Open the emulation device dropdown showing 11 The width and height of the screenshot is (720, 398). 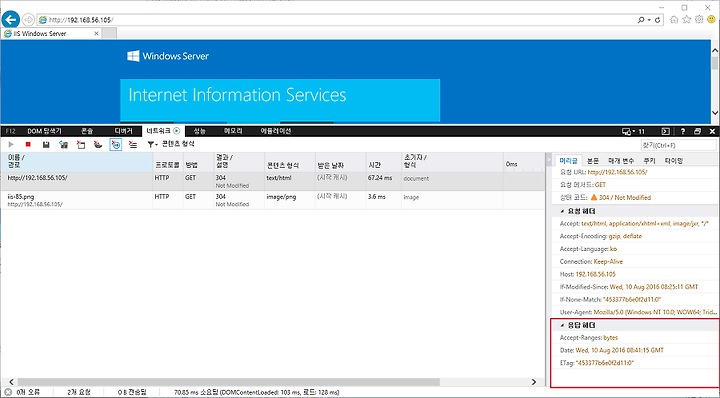[633, 131]
